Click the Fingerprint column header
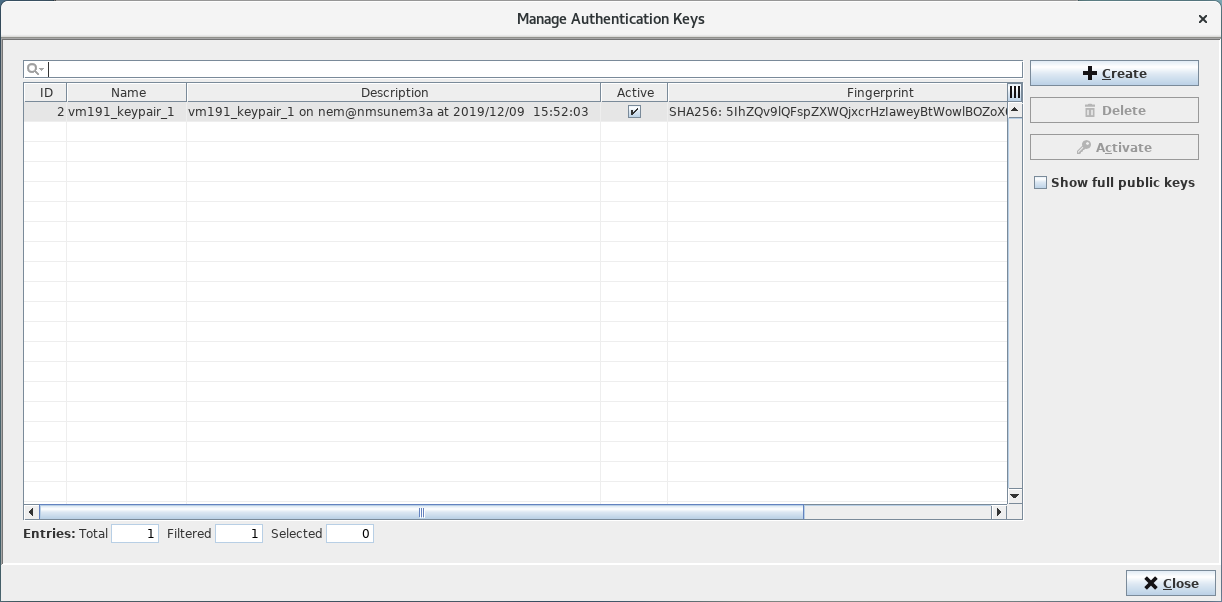Screen dimensions: 1222x602 (x=838, y=92)
